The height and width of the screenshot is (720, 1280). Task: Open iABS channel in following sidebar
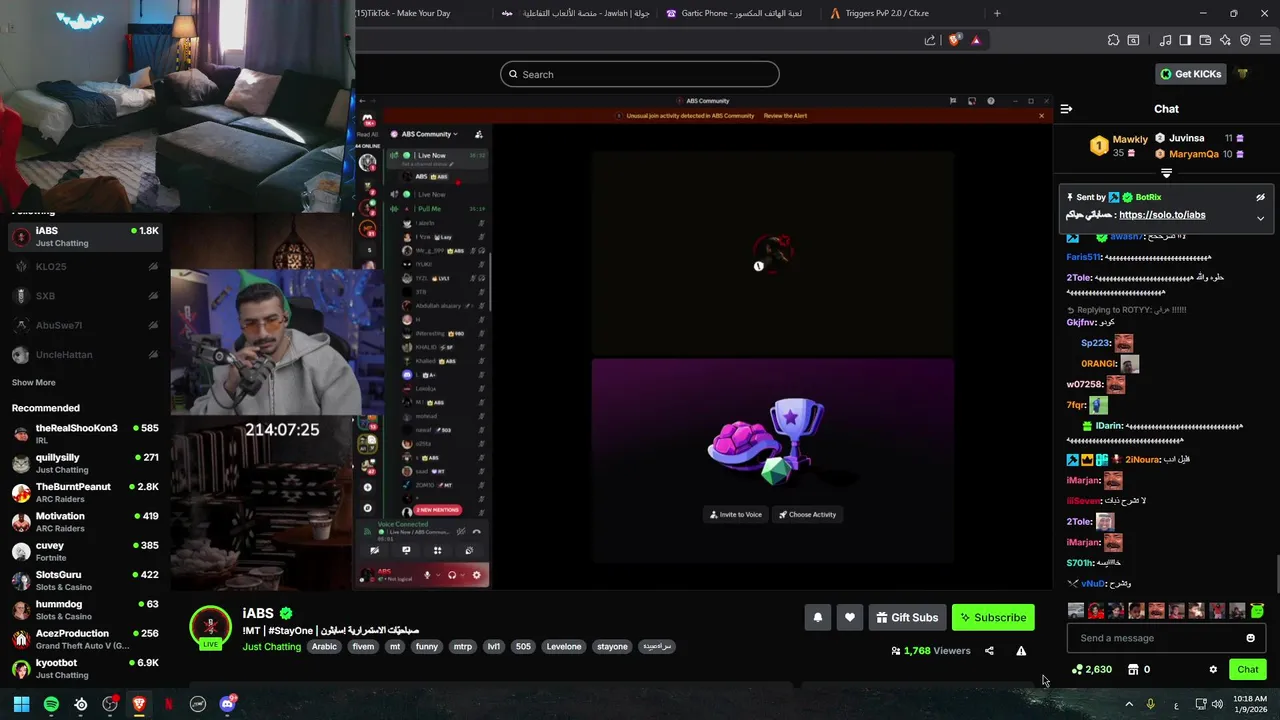click(85, 237)
